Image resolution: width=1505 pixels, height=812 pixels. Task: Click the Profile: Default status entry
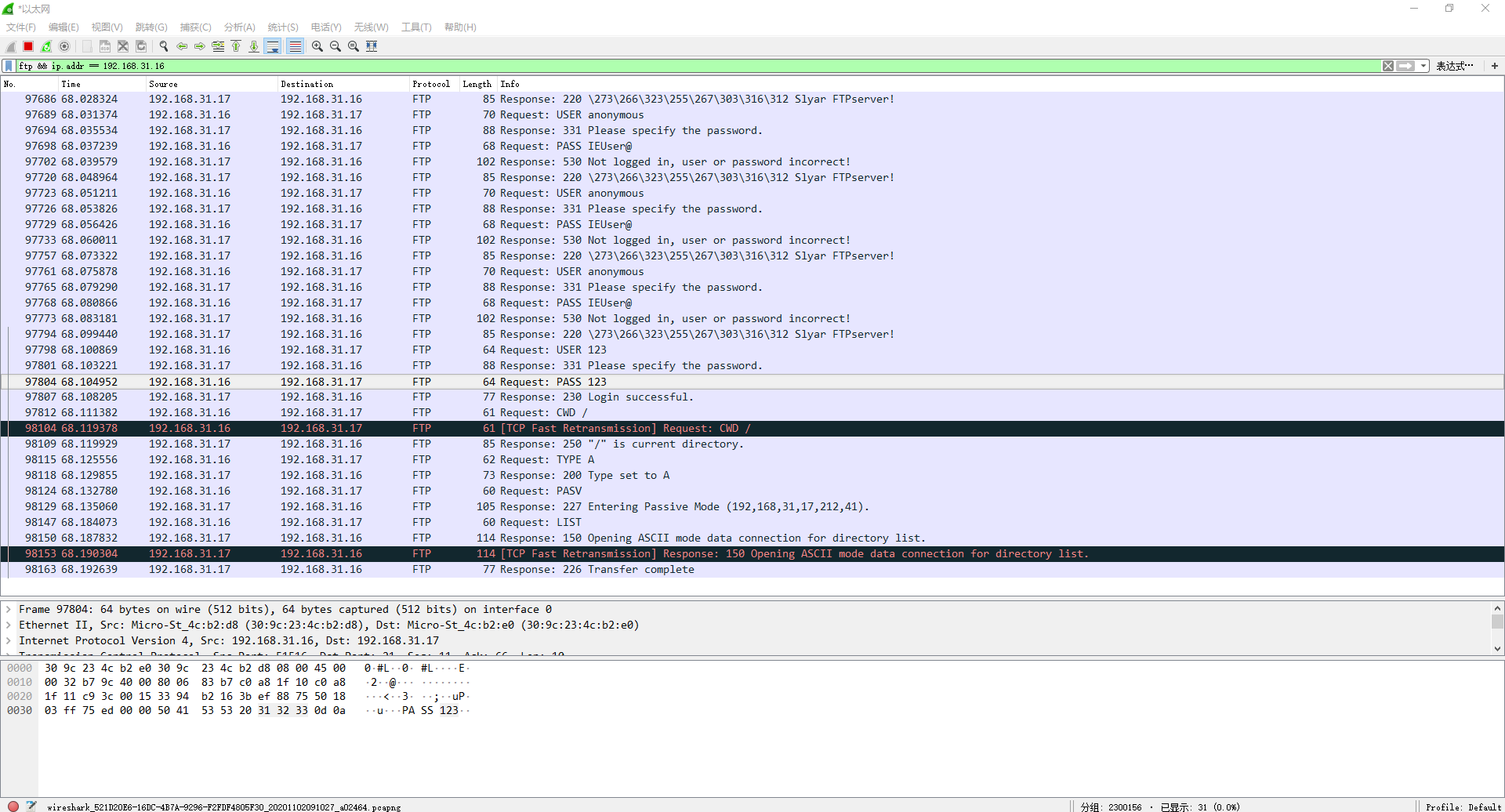coord(1463,807)
